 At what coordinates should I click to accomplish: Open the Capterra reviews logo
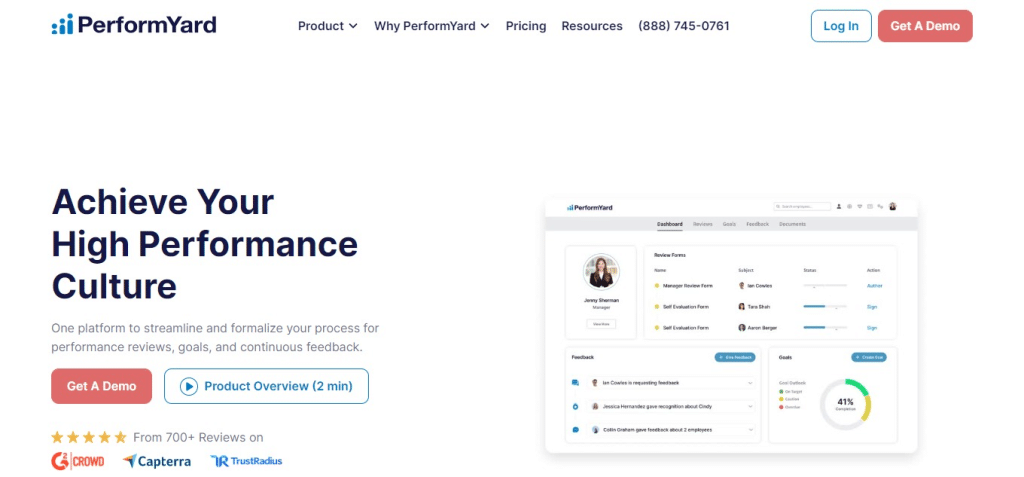(157, 461)
